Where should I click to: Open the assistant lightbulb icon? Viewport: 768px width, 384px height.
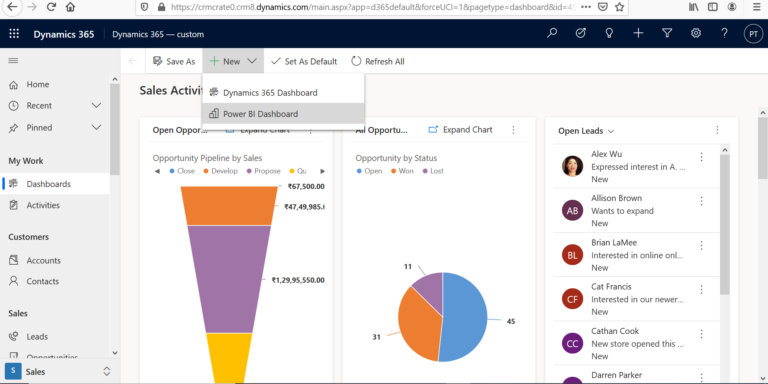pyautogui.click(x=609, y=33)
